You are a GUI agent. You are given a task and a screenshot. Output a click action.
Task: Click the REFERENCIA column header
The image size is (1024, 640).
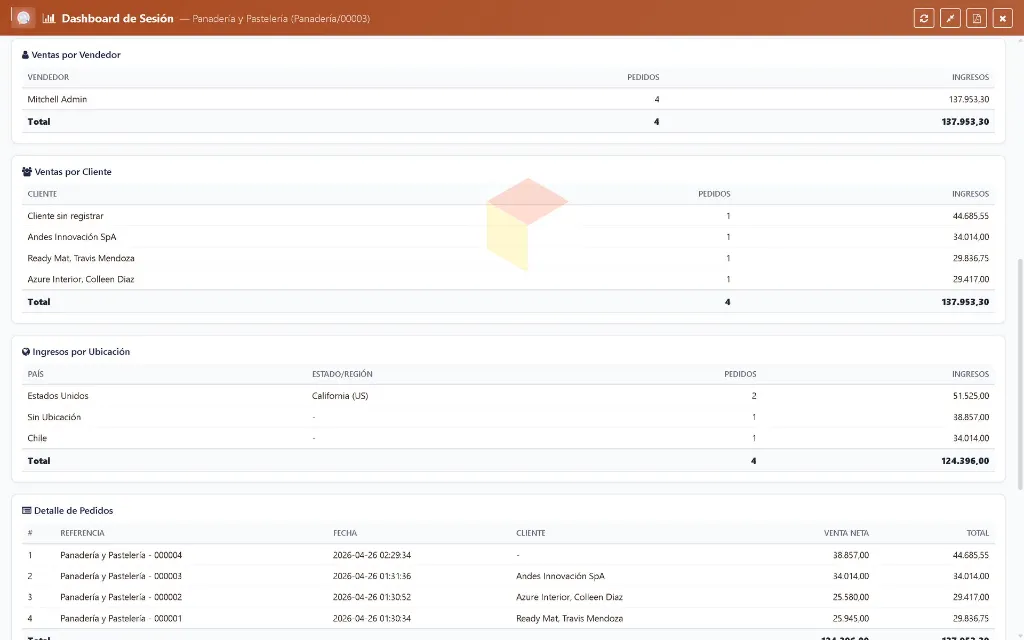[x=82, y=533]
